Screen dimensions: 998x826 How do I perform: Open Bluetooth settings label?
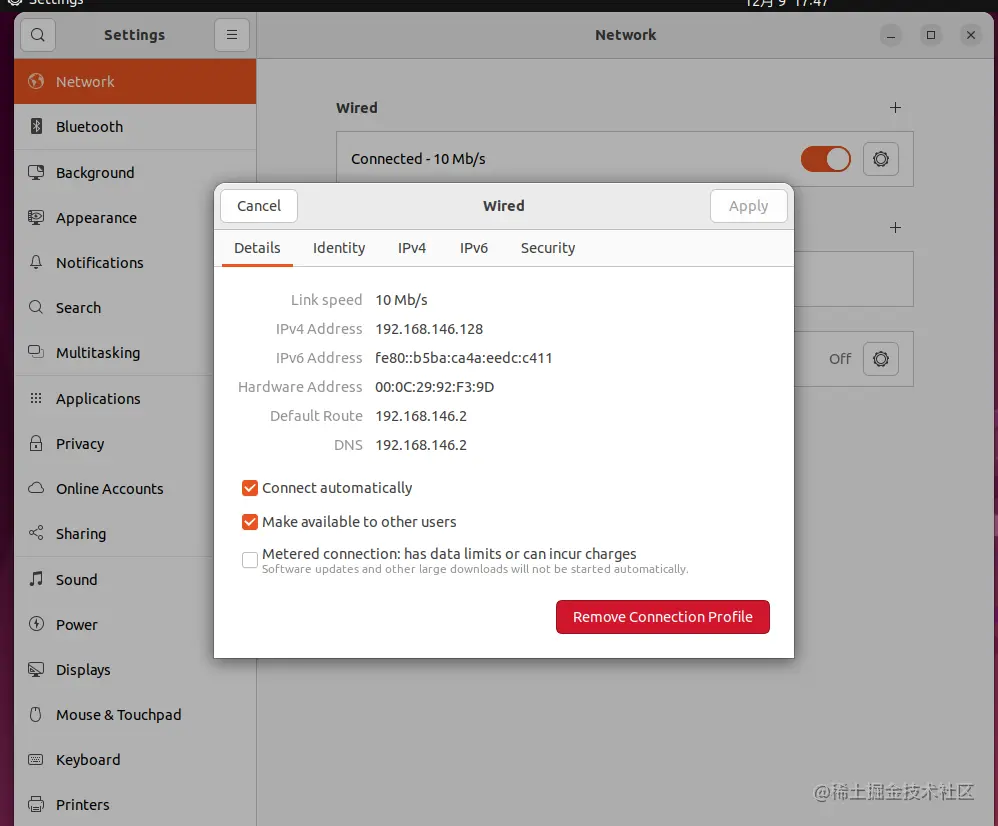90,127
